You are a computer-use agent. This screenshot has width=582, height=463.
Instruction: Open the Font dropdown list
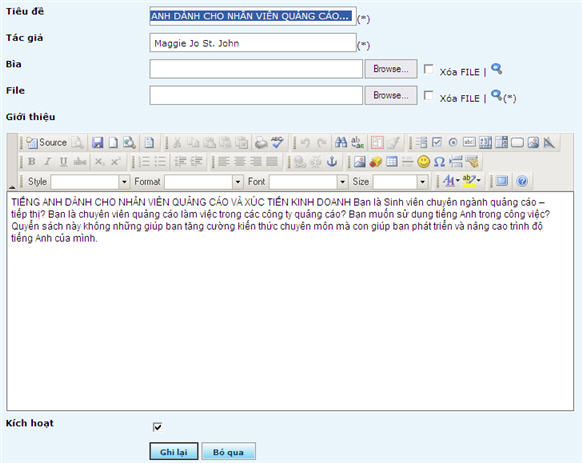click(342, 182)
